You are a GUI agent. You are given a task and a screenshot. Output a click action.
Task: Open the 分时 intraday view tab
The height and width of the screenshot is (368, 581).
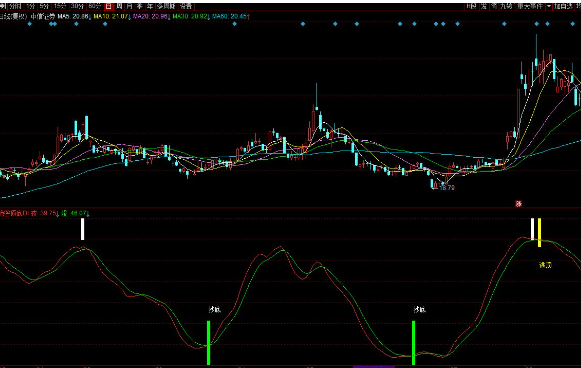15,6
